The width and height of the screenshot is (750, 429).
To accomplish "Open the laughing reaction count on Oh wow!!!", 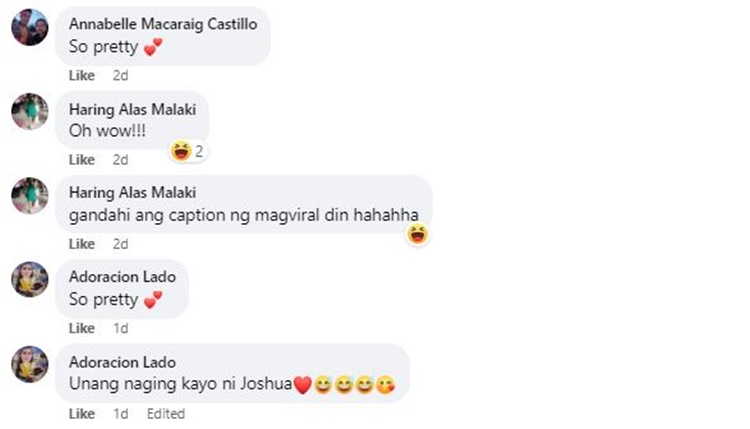I will coord(188,152).
